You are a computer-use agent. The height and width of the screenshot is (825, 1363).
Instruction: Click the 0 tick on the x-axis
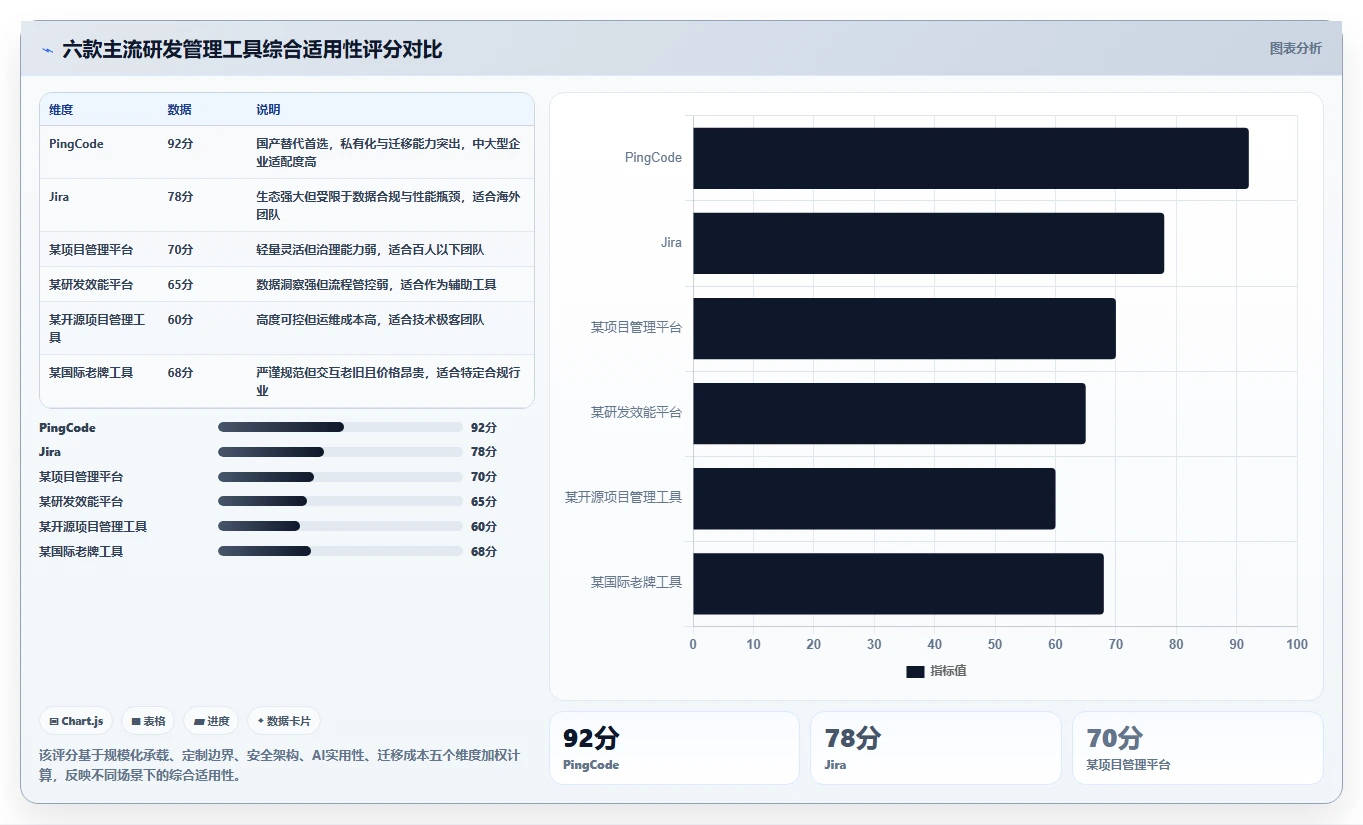click(693, 645)
